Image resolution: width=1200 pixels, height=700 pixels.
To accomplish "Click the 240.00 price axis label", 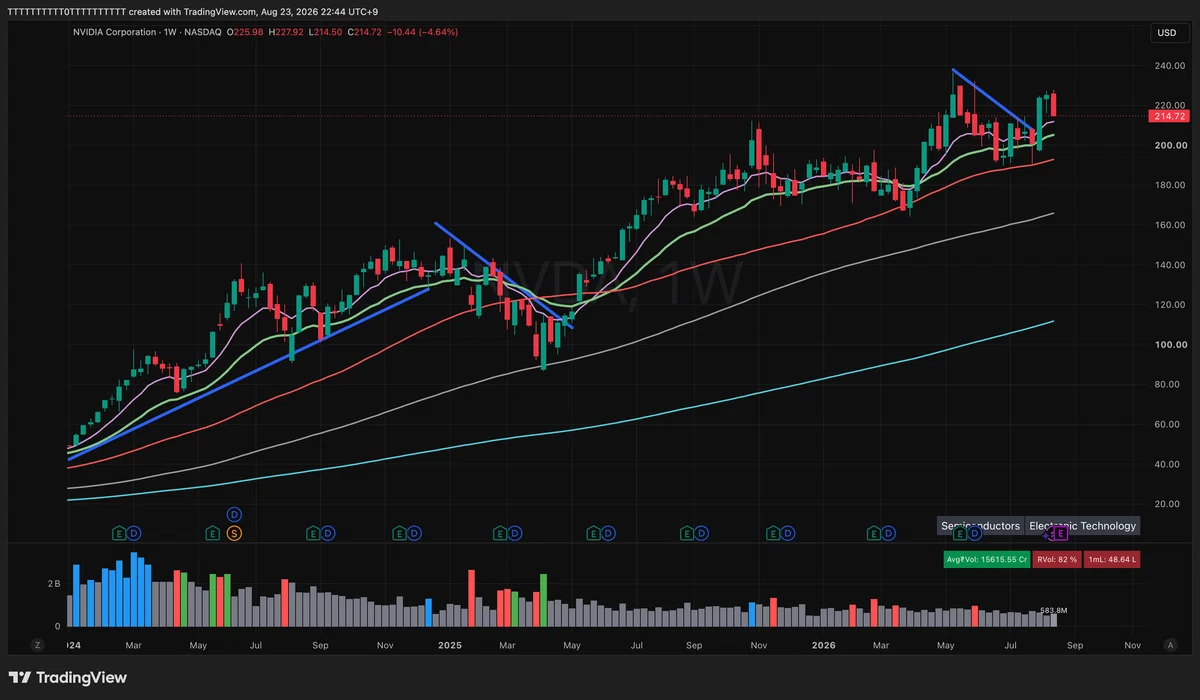I will point(1170,66).
